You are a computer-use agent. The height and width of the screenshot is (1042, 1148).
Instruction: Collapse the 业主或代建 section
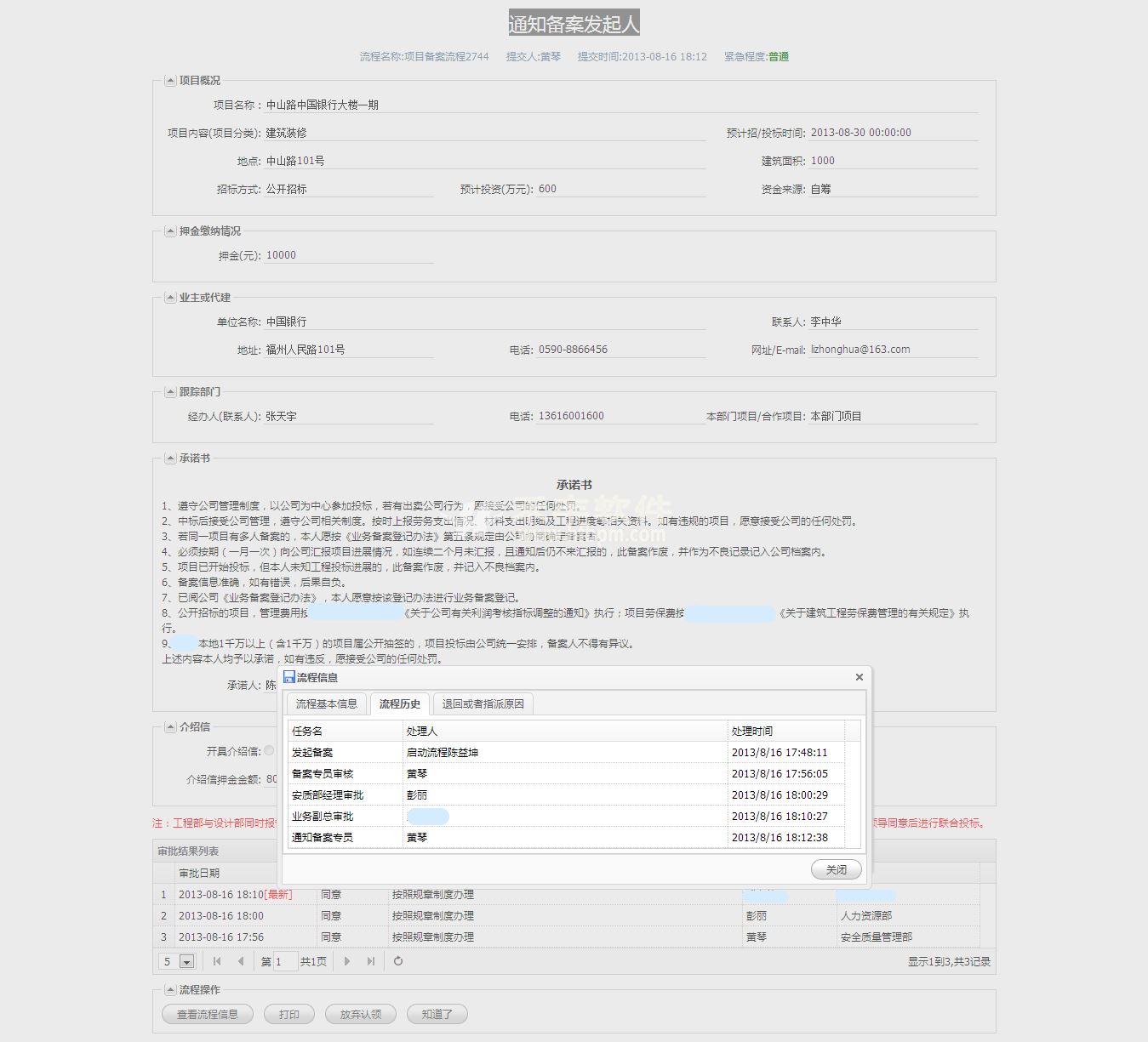(x=170, y=298)
